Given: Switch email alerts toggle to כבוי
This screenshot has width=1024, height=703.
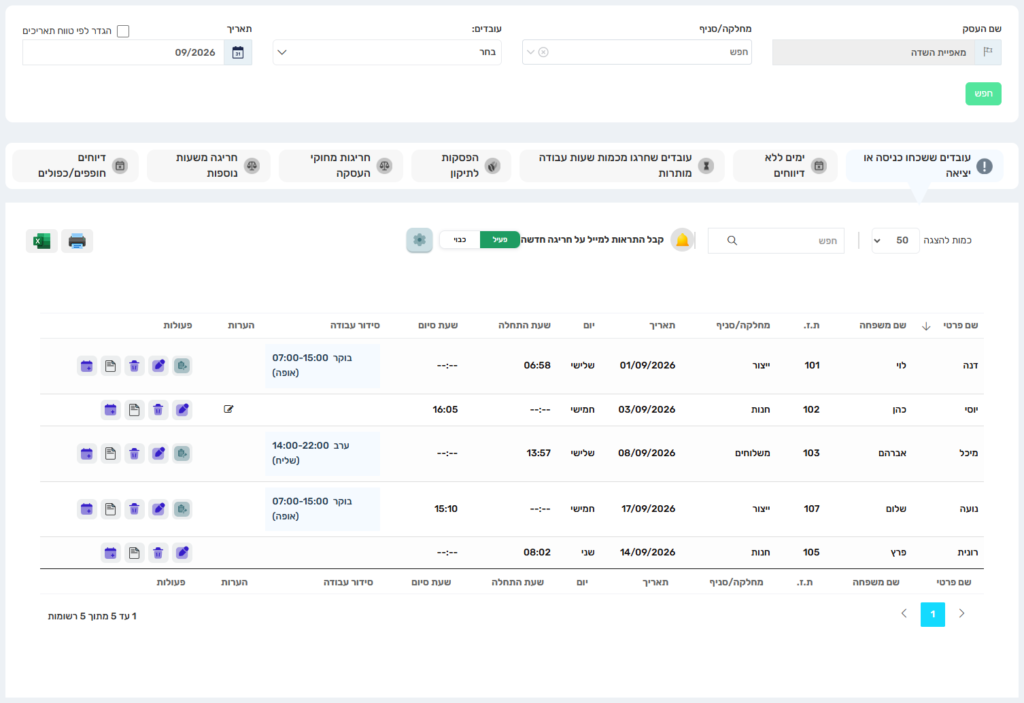Looking at the screenshot, I should pyautogui.click(x=460, y=240).
